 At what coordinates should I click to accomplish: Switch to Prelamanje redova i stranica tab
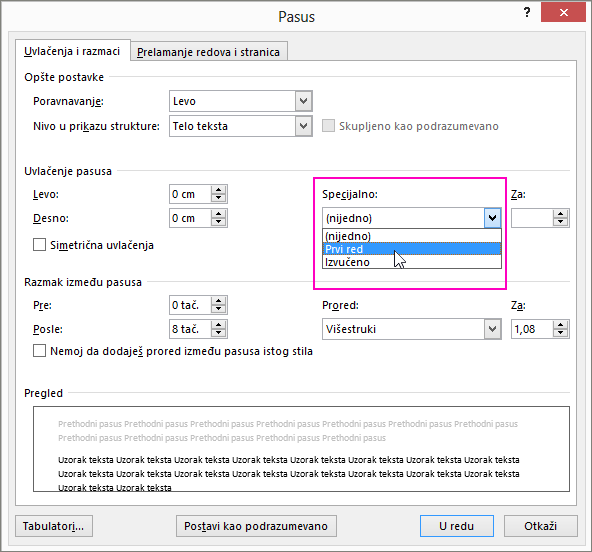(x=208, y=52)
